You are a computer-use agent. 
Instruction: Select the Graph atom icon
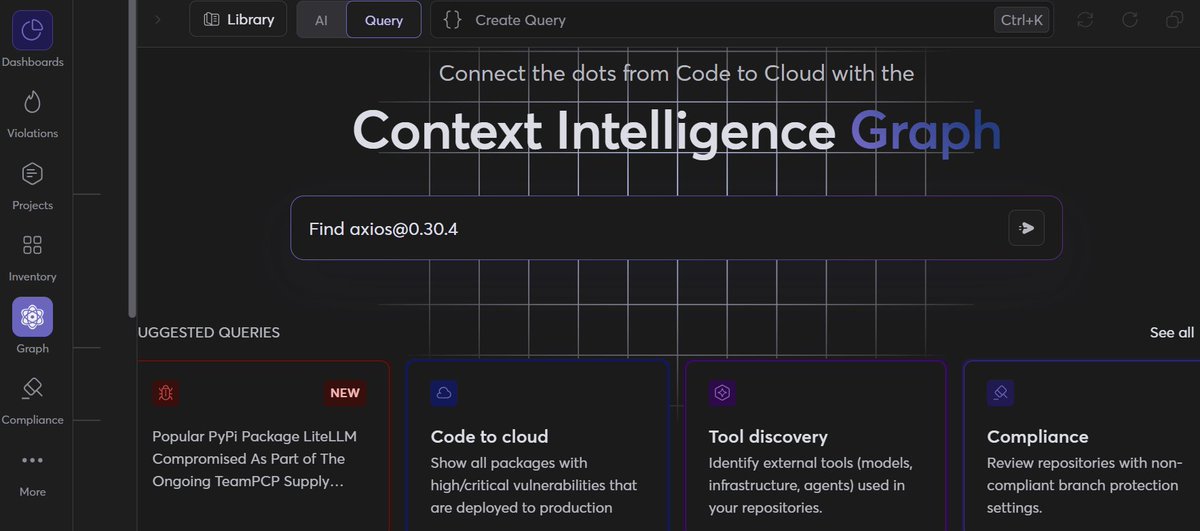click(32, 317)
